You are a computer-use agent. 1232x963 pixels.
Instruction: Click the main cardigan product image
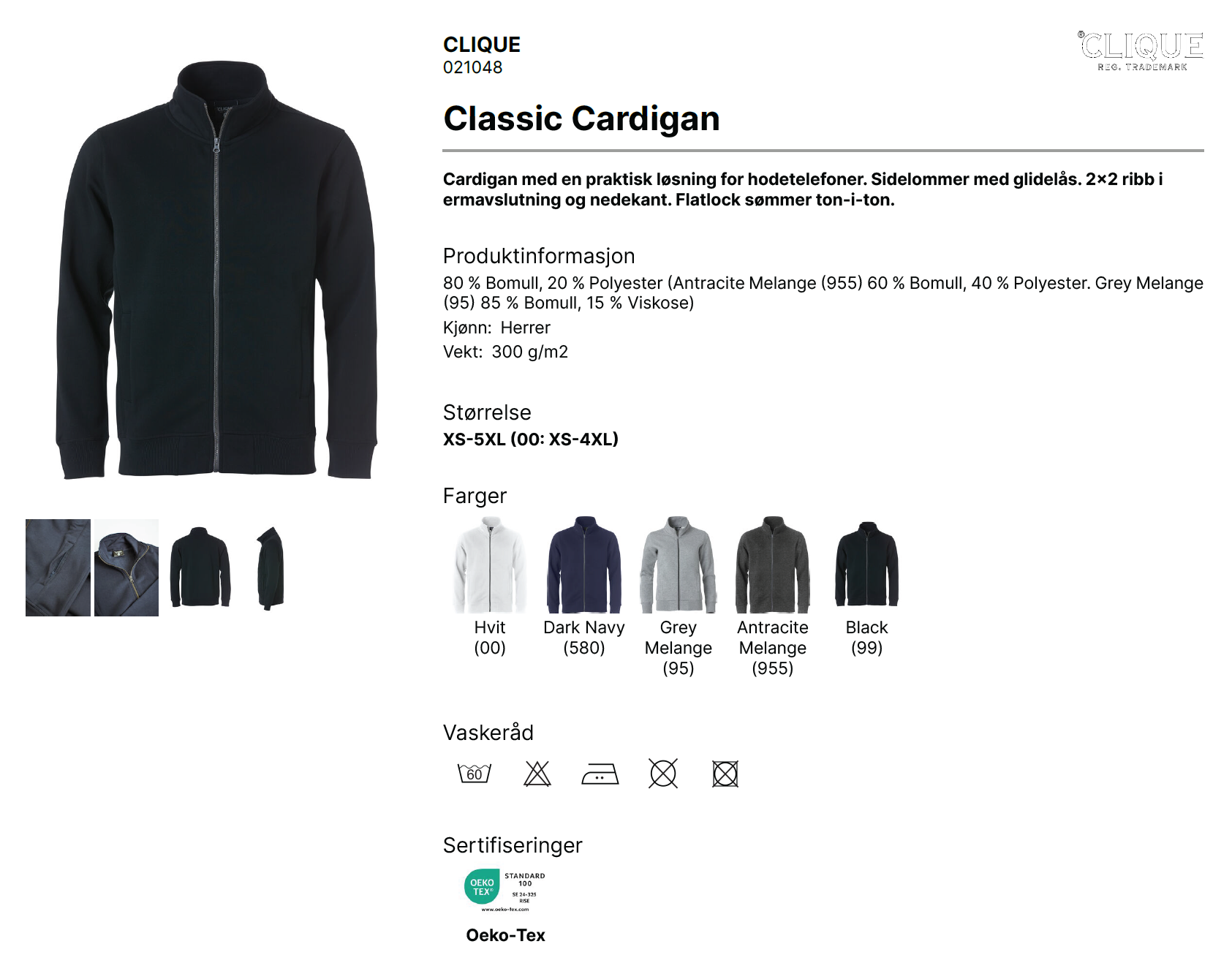[x=217, y=271]
